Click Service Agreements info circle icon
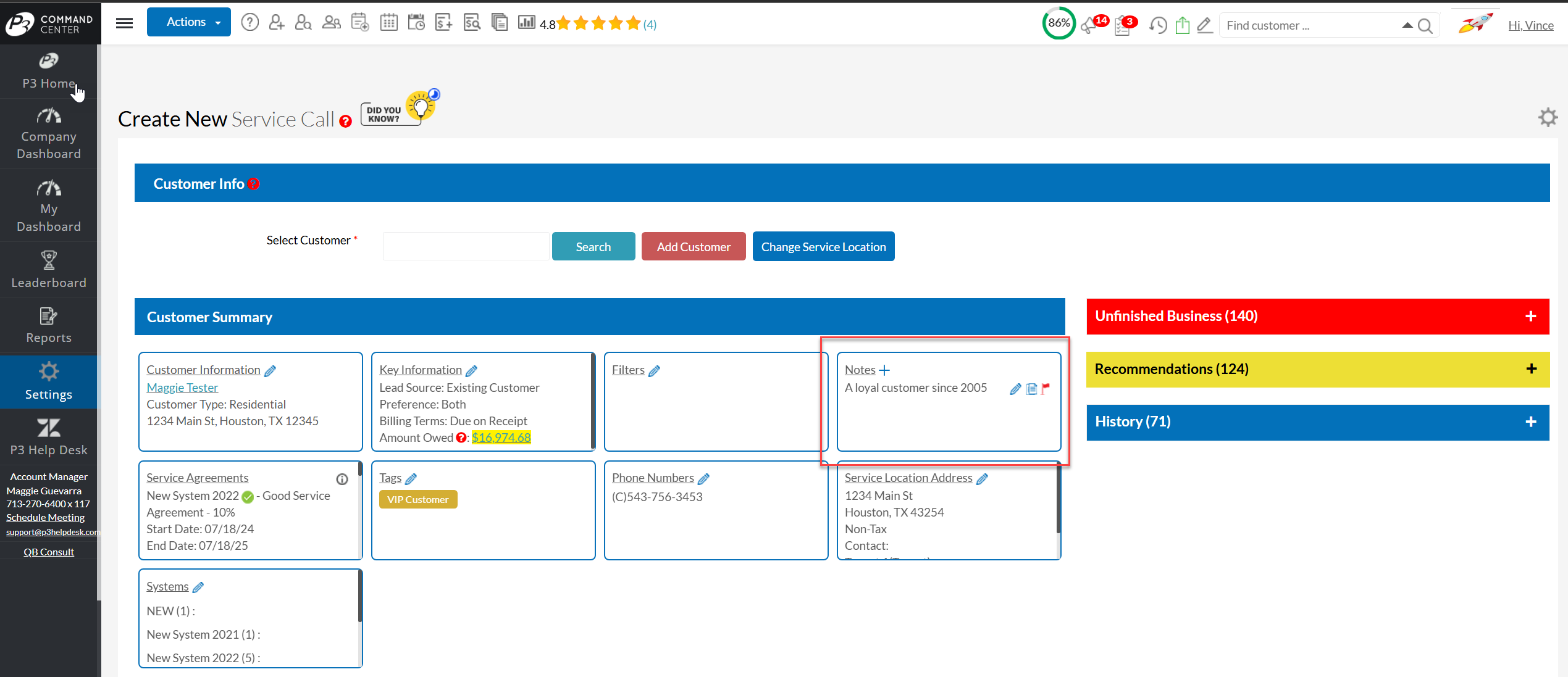This screenshot has height=677, width=1568. point(342,479)
